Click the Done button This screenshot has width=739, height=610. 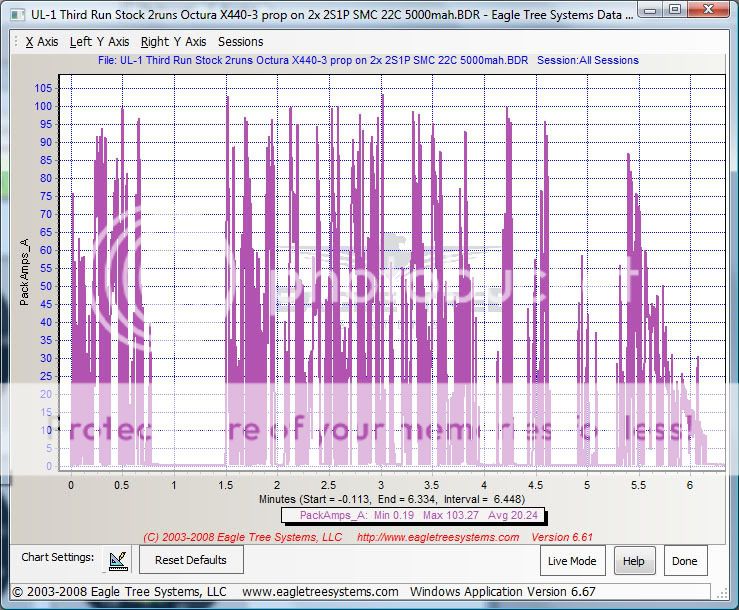684,561
